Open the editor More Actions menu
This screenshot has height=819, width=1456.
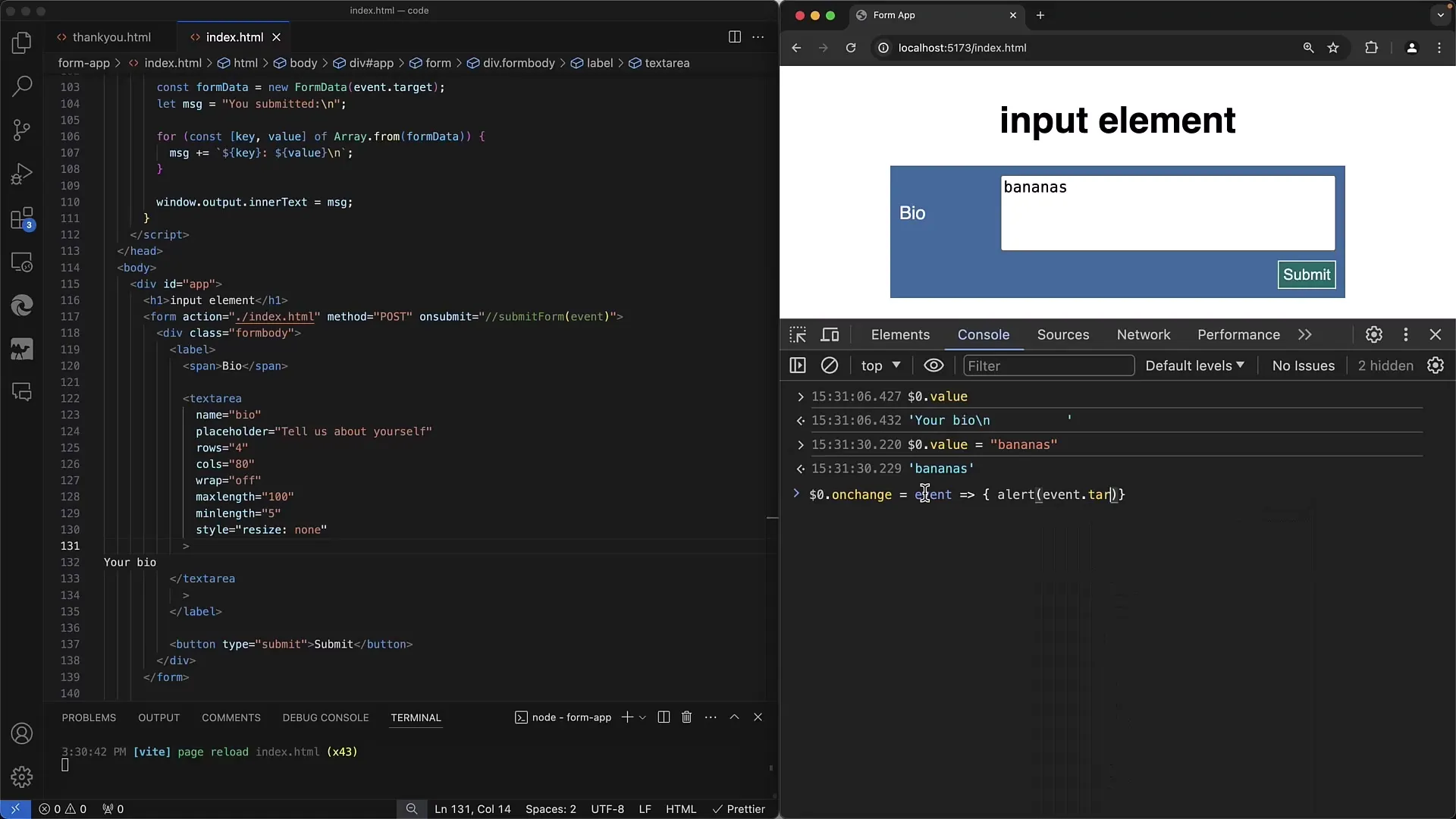click(x=758, y=37)
